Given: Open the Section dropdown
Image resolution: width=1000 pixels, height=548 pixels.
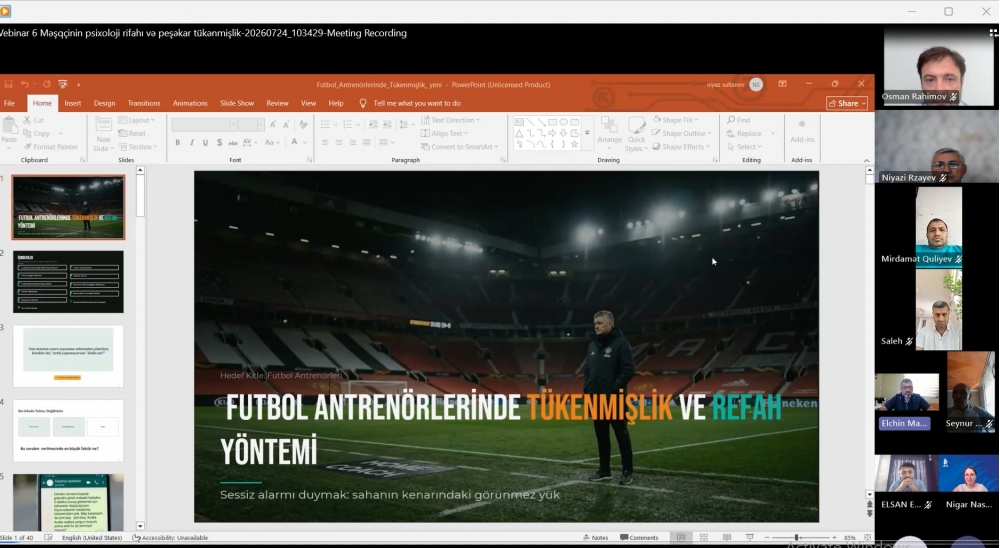Looking at the screenshot, I should (137, 147).
